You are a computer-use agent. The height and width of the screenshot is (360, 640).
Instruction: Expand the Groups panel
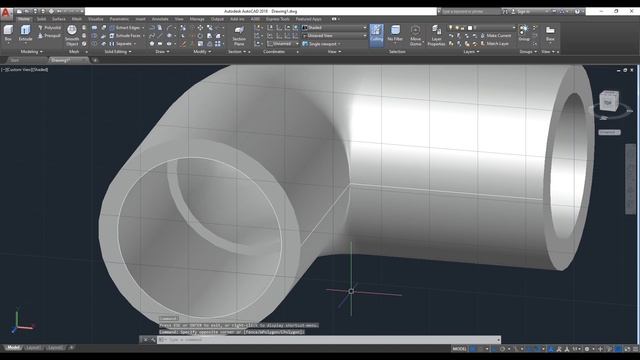pyautogui.click(x=528, y=52)
